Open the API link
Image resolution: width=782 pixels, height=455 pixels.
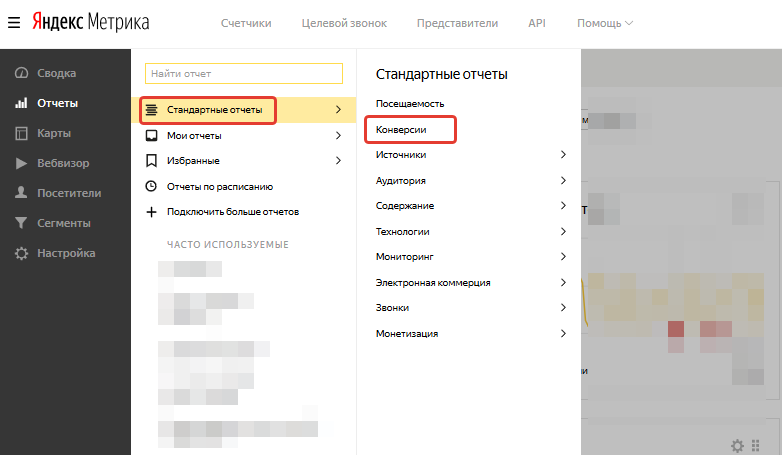pos(537,23)
